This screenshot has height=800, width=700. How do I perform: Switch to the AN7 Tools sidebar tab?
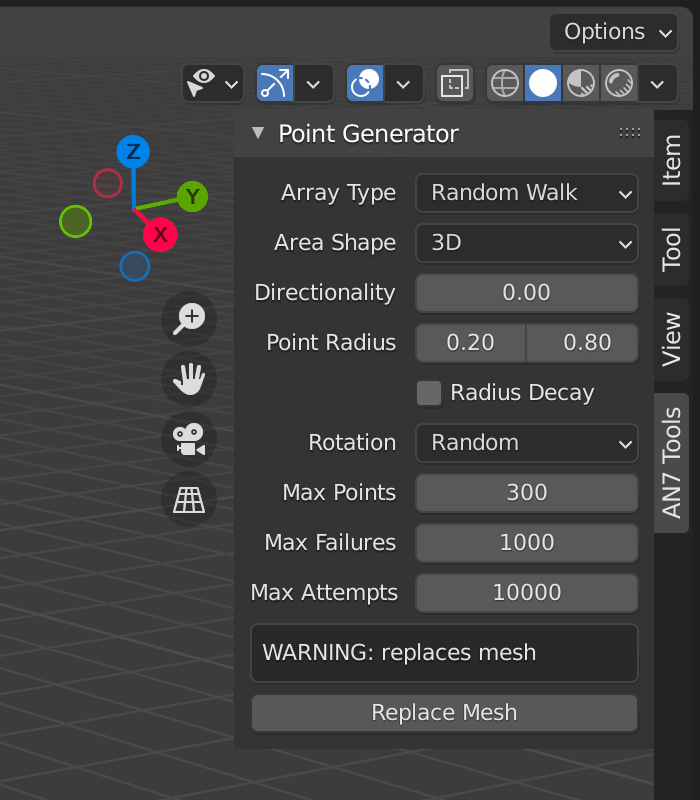(671, 463)
